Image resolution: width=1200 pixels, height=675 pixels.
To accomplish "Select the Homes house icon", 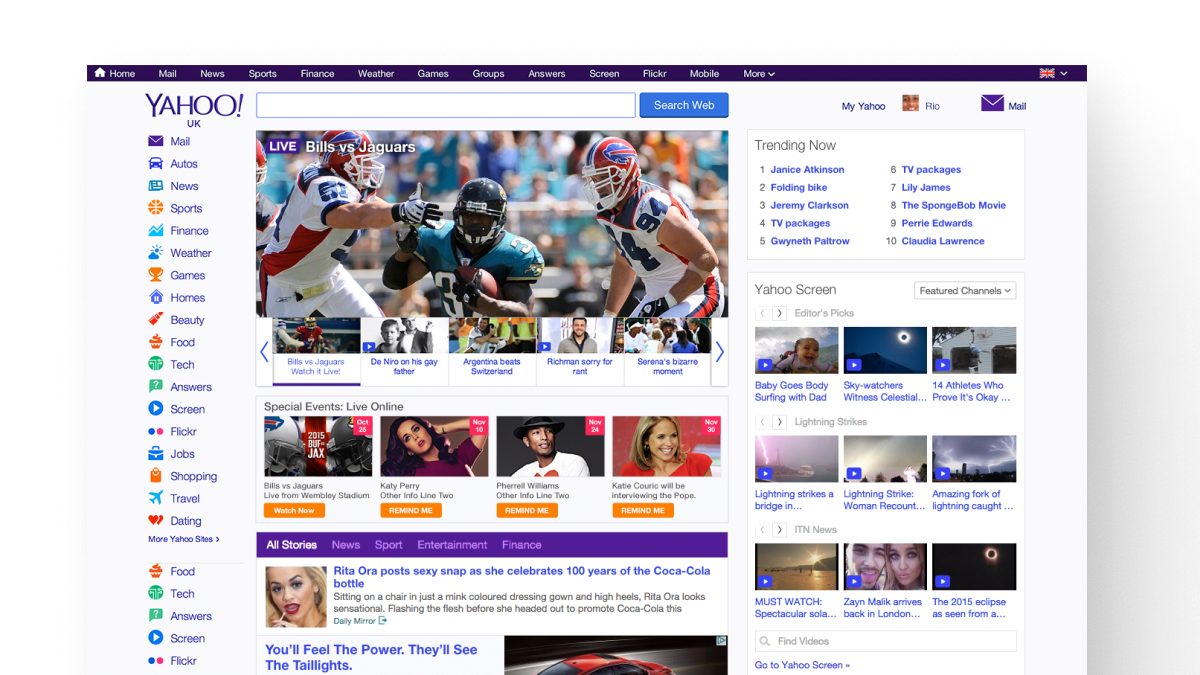I will pos(156,297).
